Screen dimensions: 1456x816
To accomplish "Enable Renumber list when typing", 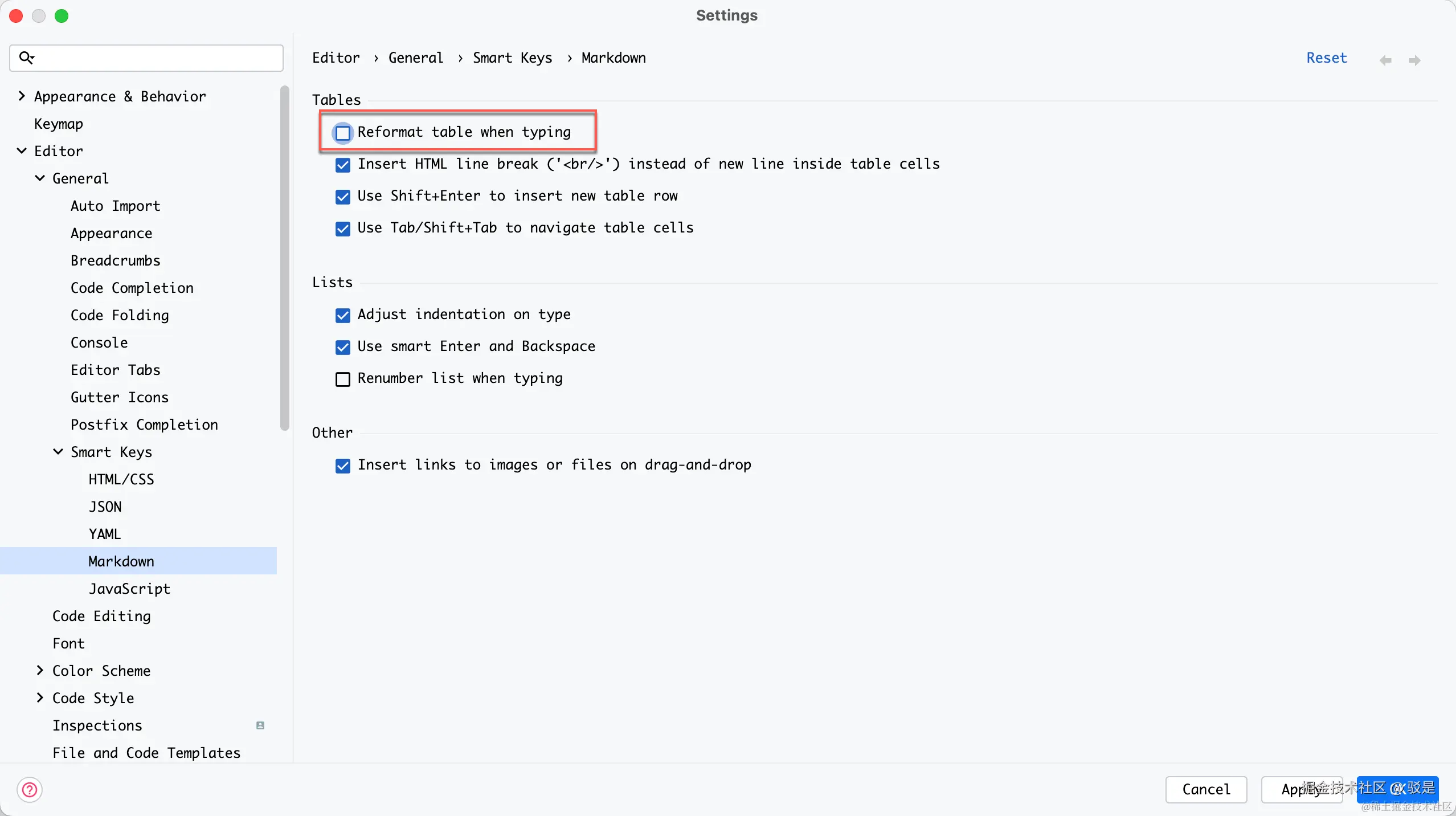I will click(x=343, y=379).
